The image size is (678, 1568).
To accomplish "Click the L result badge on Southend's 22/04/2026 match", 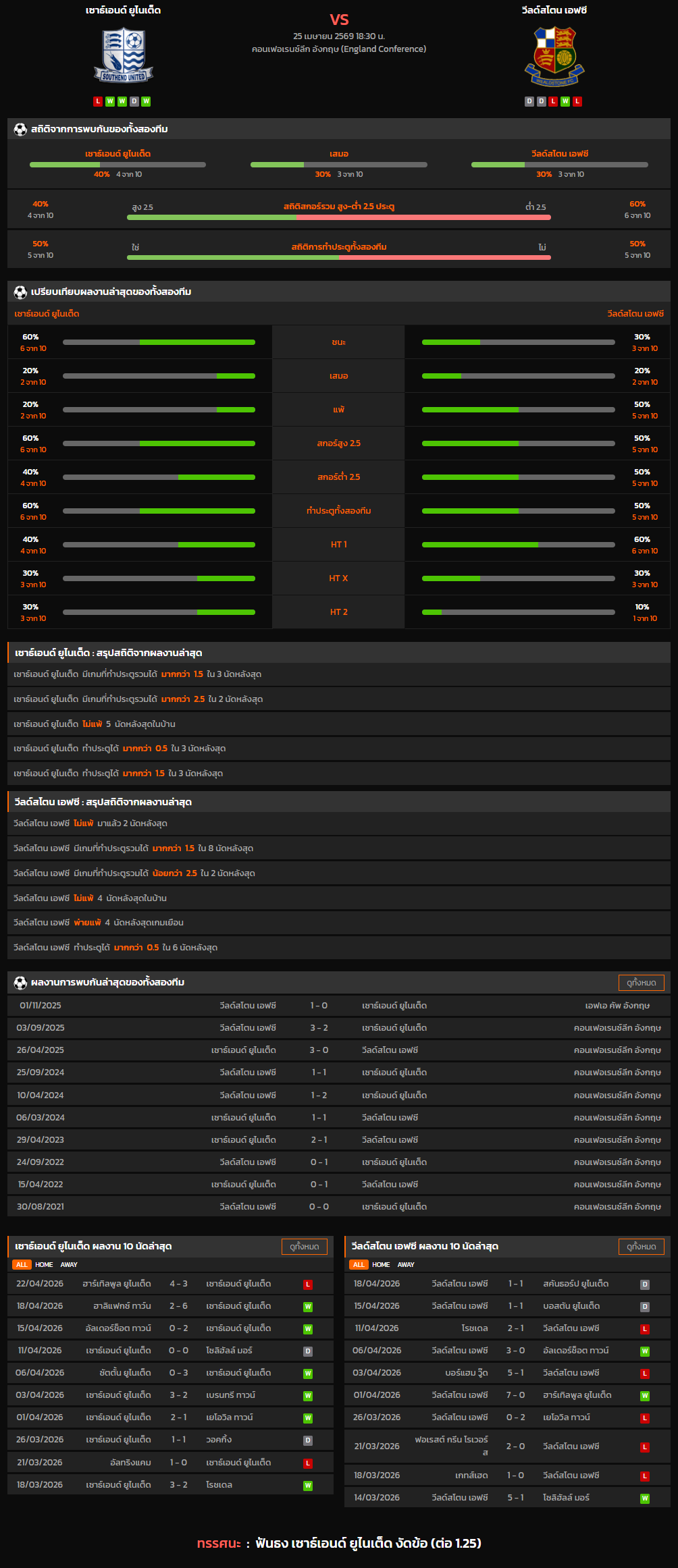I will pos(308,1285).
